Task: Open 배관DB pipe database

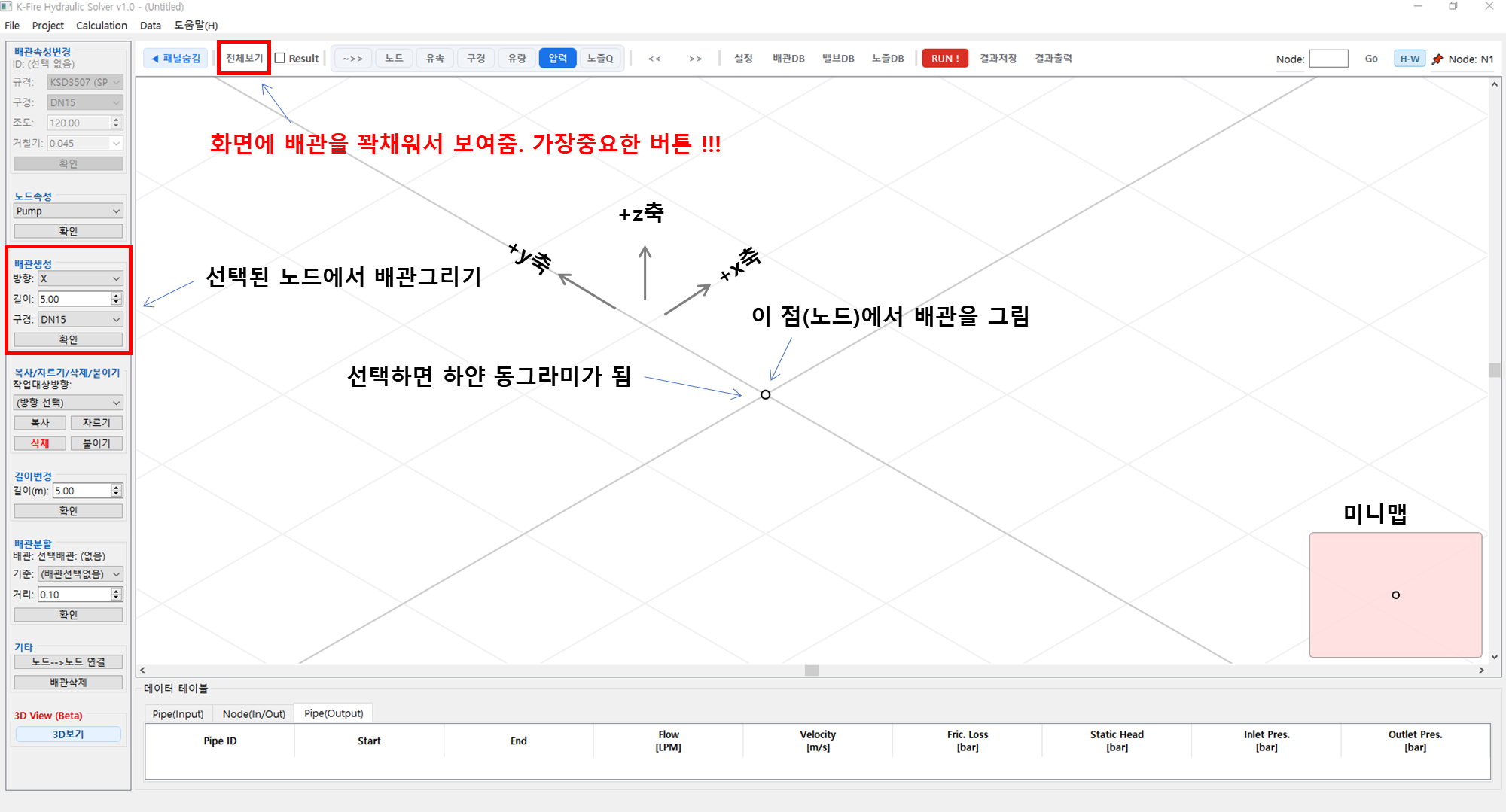Action: coord(788,59)
